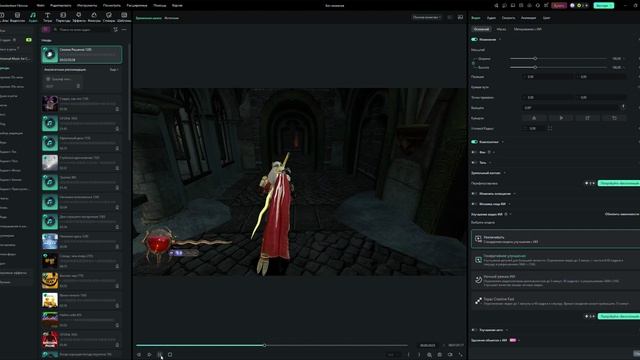Click the stop square under the preview
The image size is (640, 360).
click(x=170, y=355)
